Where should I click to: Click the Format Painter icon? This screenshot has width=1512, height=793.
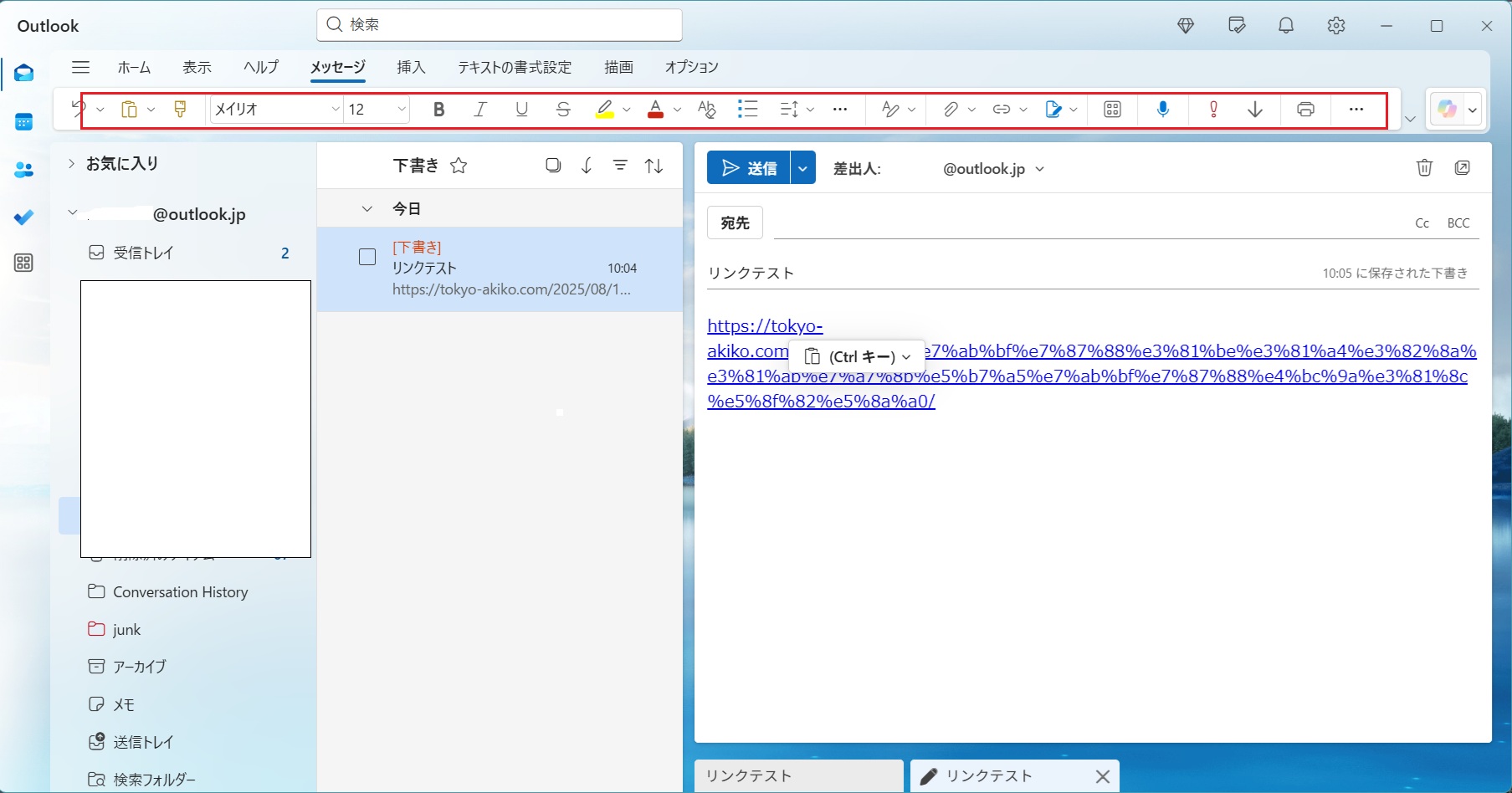pyautogui.click(x=180, y=110)
